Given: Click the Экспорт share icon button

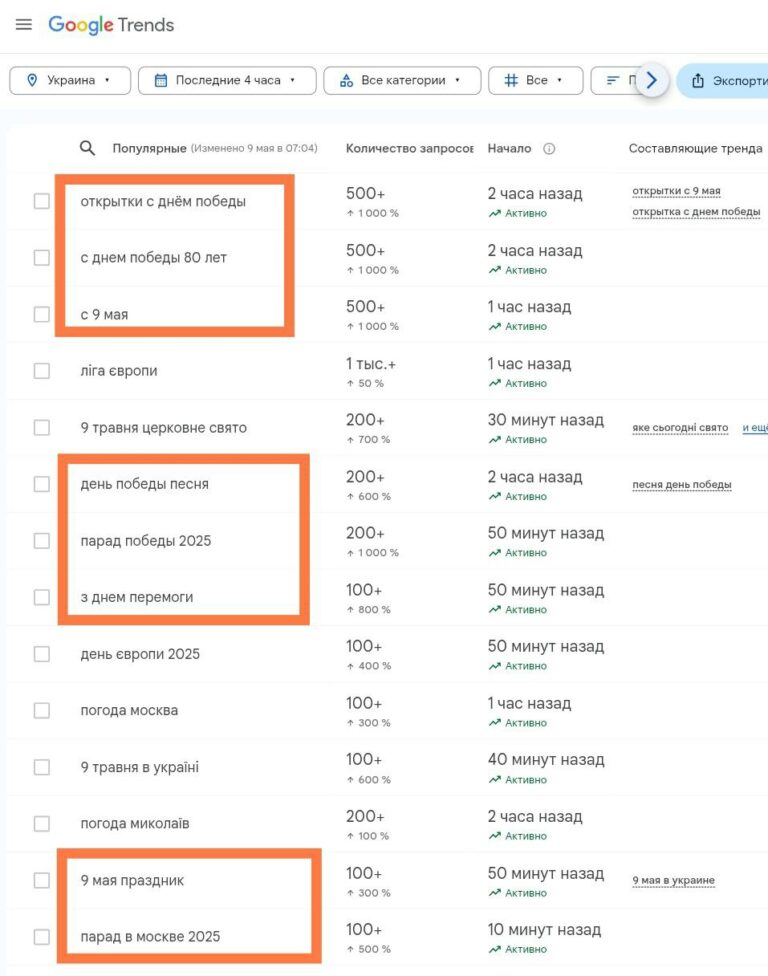Looking at the screenshot, I should [x=698, y=81].
